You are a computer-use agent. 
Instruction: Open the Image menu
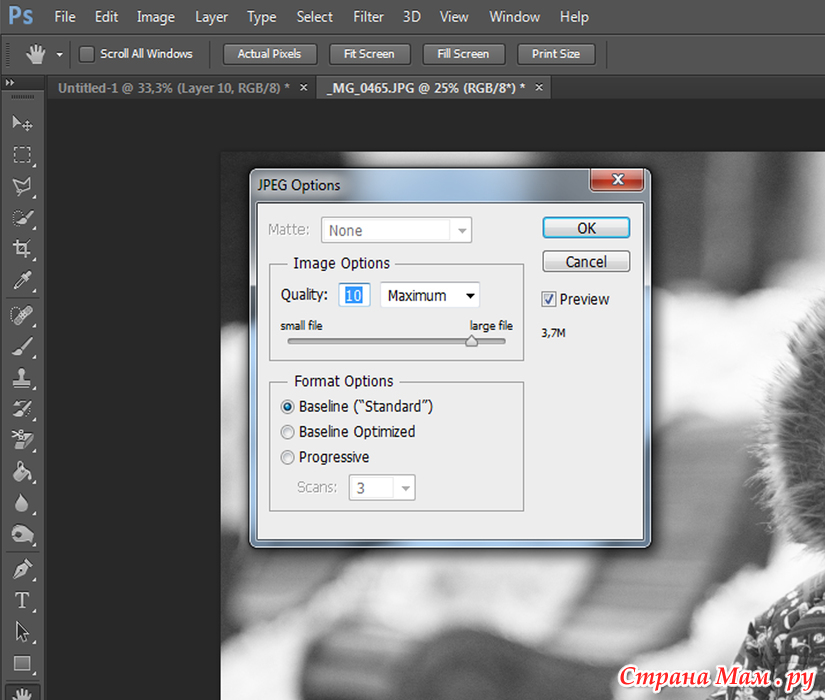156,17
